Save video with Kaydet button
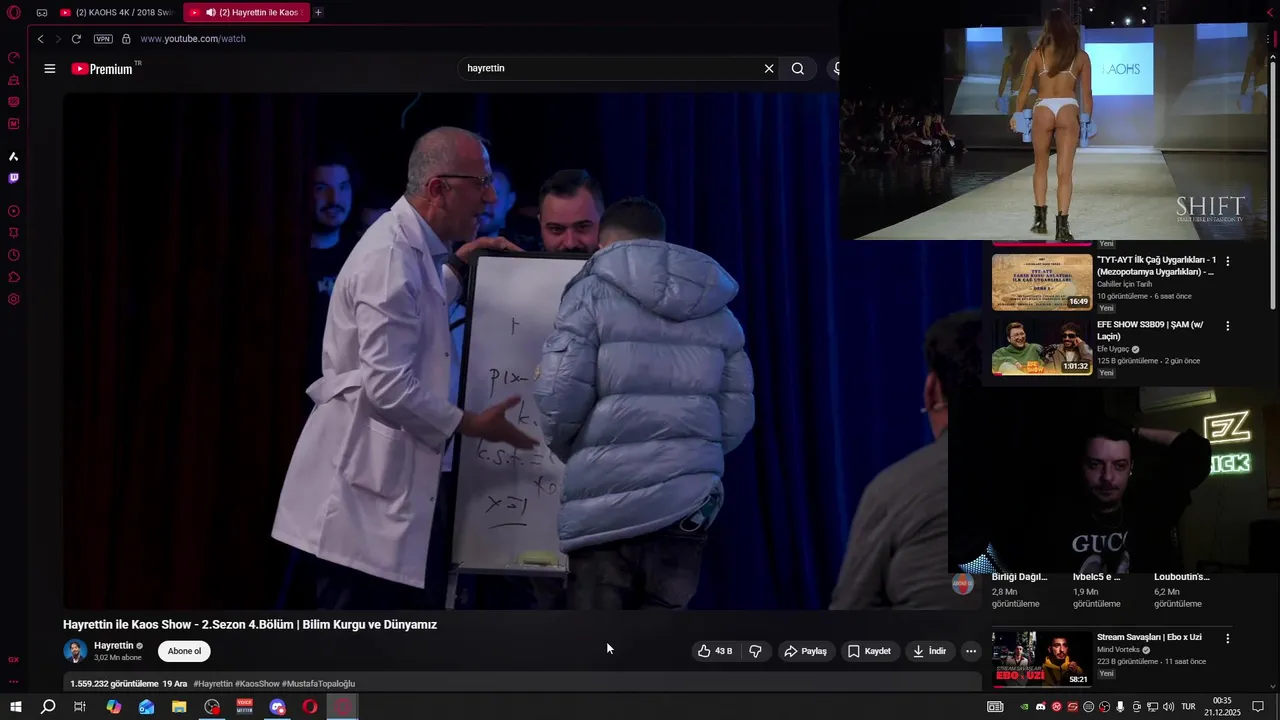Screen dimensions: 1280x720 [x=869, y=651]
